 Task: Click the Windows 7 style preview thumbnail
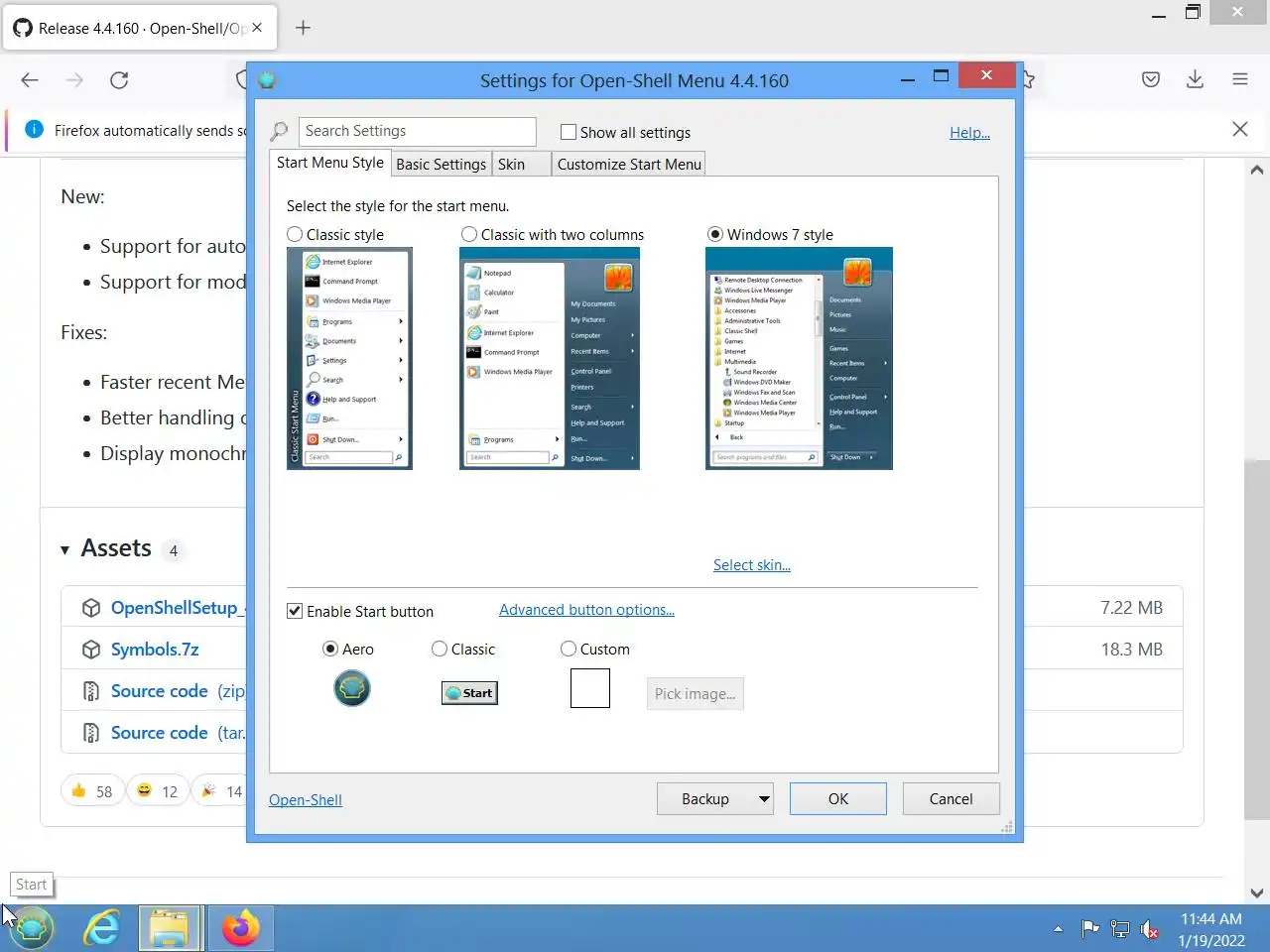[799, 358]
